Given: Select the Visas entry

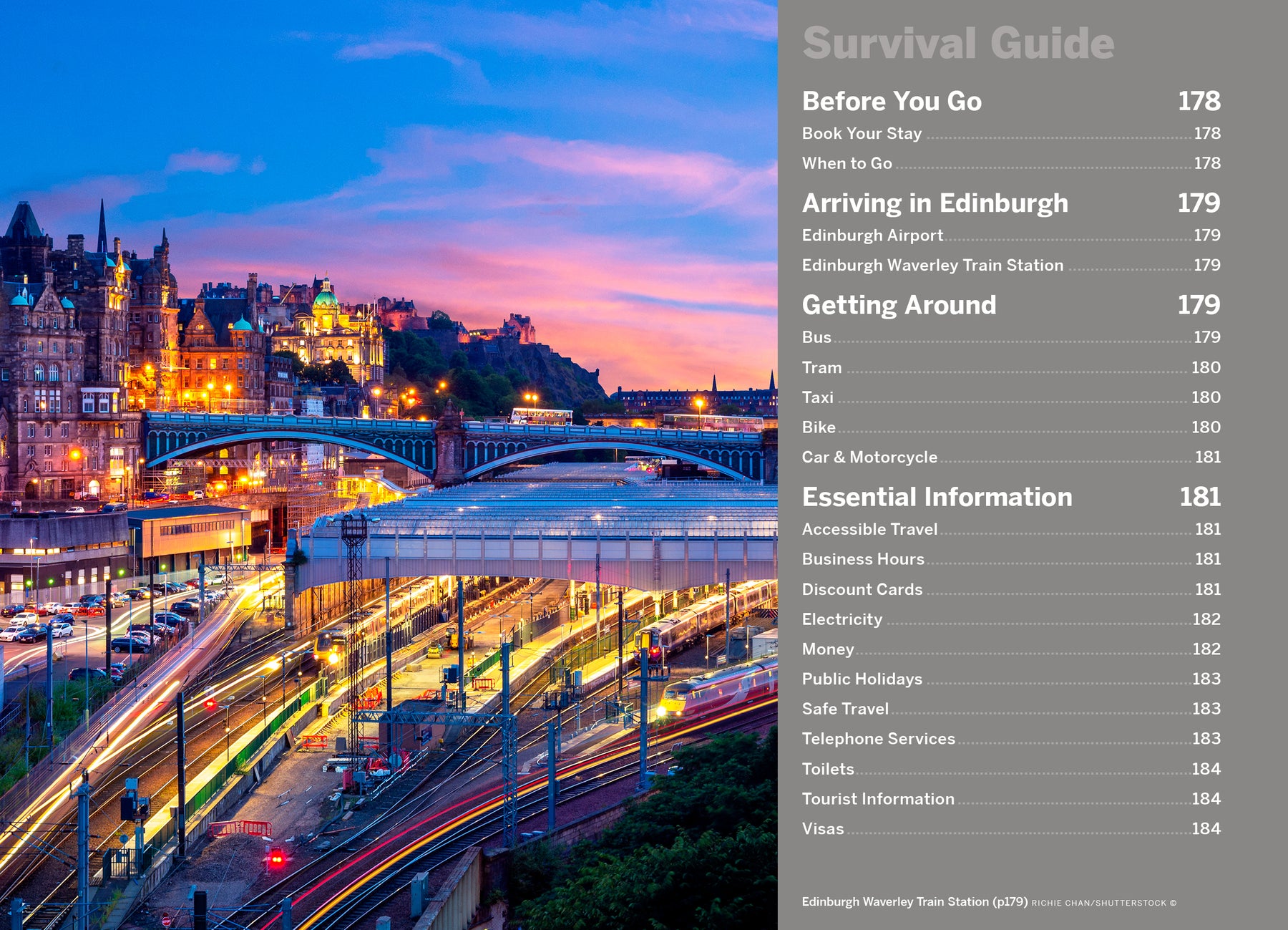Looking at the screenshot, I should (x=1011, y=829).
